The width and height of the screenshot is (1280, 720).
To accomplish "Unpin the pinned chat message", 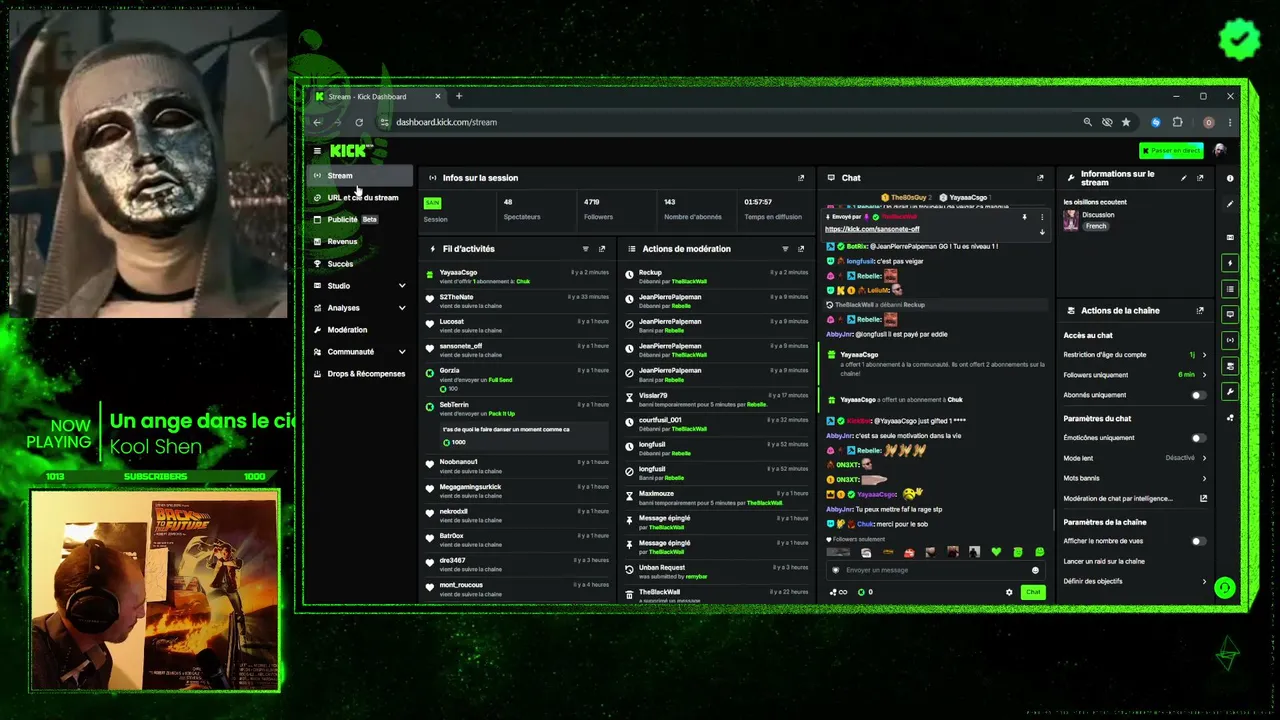I will (x=1024, y=217).
